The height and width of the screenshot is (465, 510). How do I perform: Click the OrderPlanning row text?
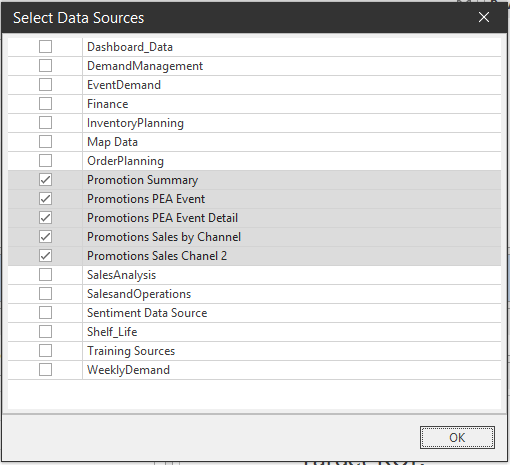pos(125,161)
